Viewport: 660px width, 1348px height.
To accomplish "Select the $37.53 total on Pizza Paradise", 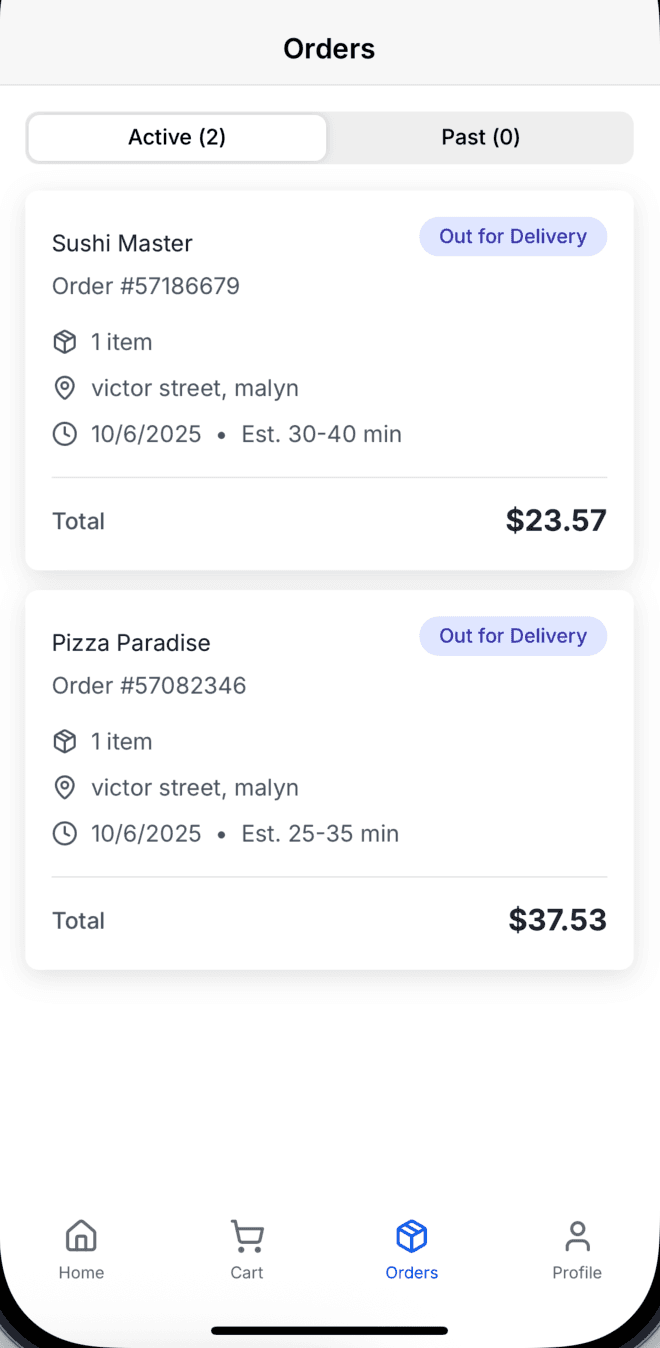I will click(557, 920).
